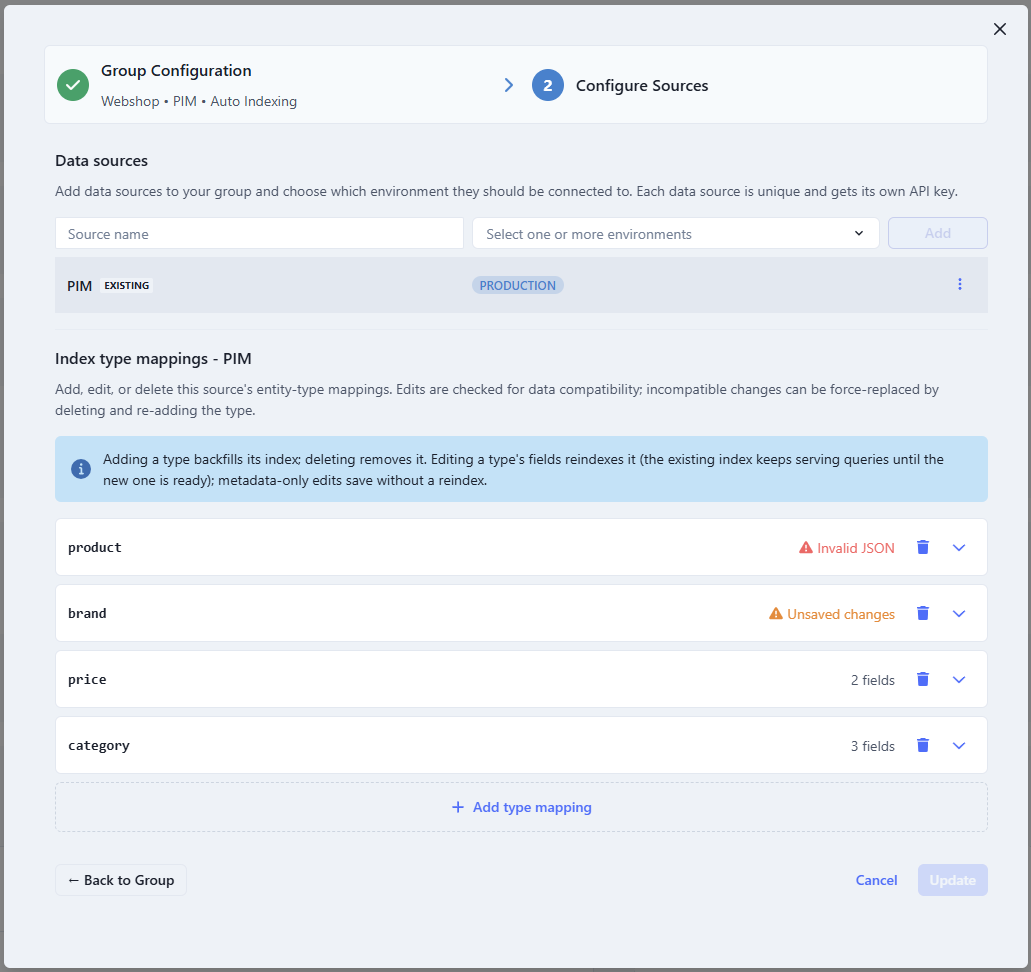Click the 'product' type name
1031x972 pixels.
point(95,547)
